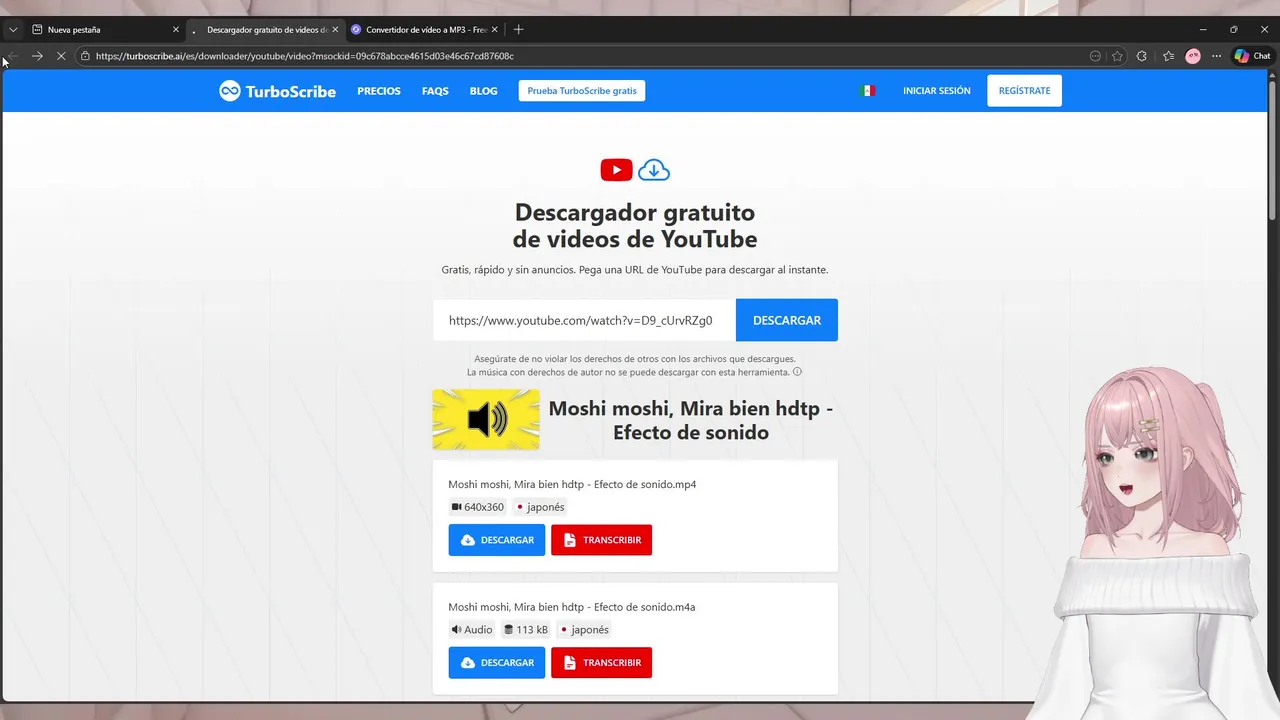Open the FAQS page
The width and height of the screenshot is (1280, 720).
click(x=435, y=91)
